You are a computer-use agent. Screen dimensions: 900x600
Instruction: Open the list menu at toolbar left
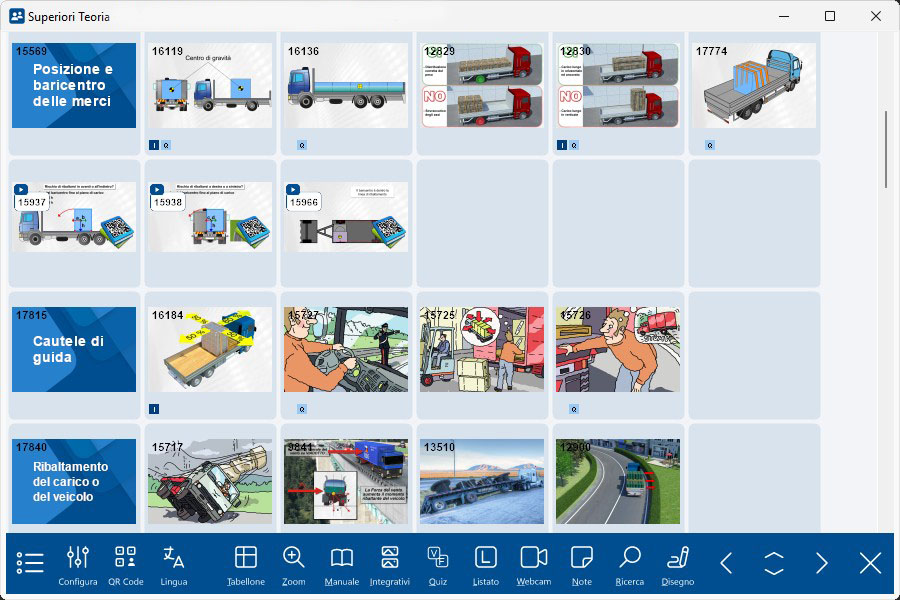tap(30, 563)
